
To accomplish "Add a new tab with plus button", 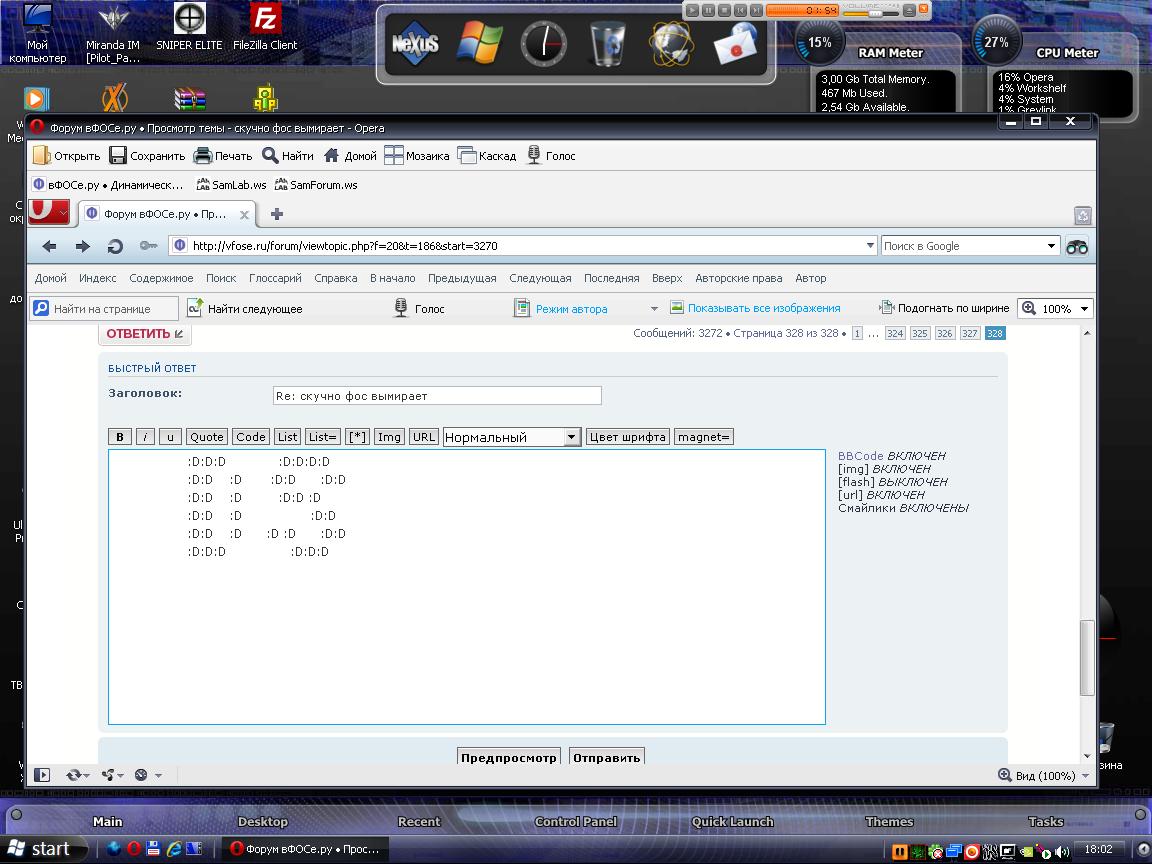I will 277,214.
